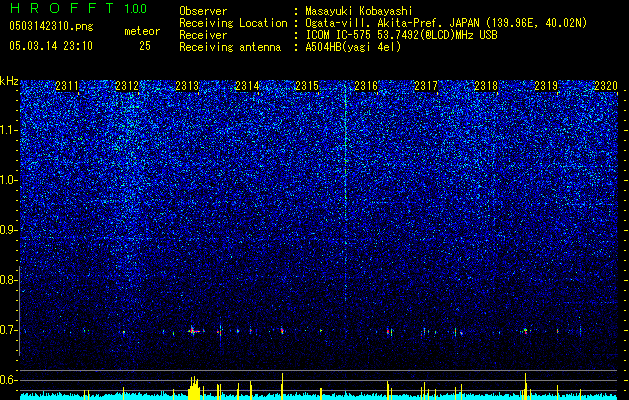Click the strong meteor echo near 2313
This screenshot has height=400, width=629.
coord(194,331)
